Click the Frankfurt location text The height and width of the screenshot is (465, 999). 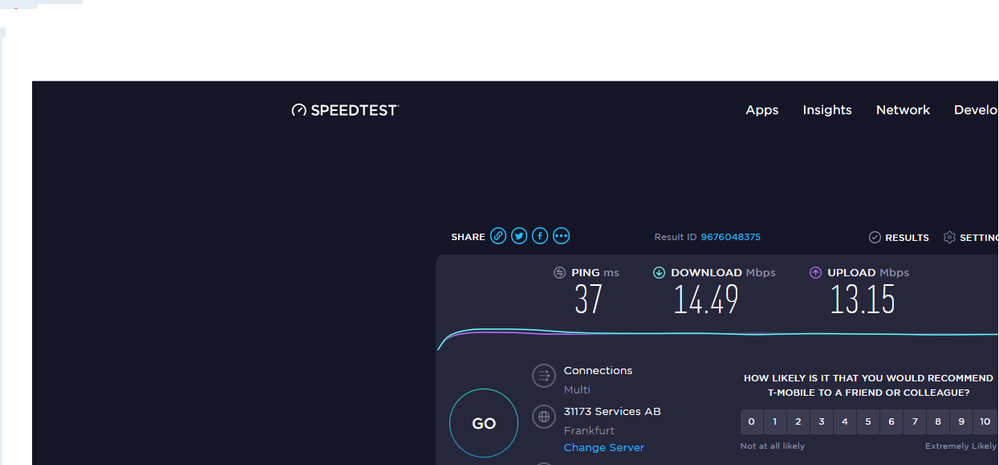(x=589, y=431)
